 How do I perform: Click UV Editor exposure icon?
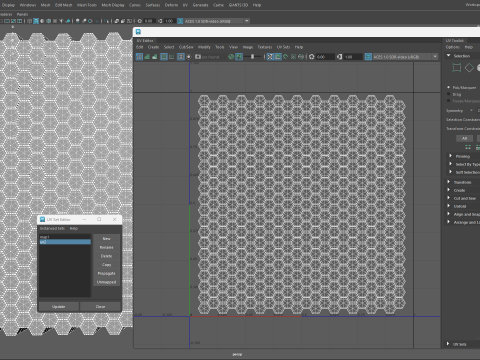tap(312, 57)
